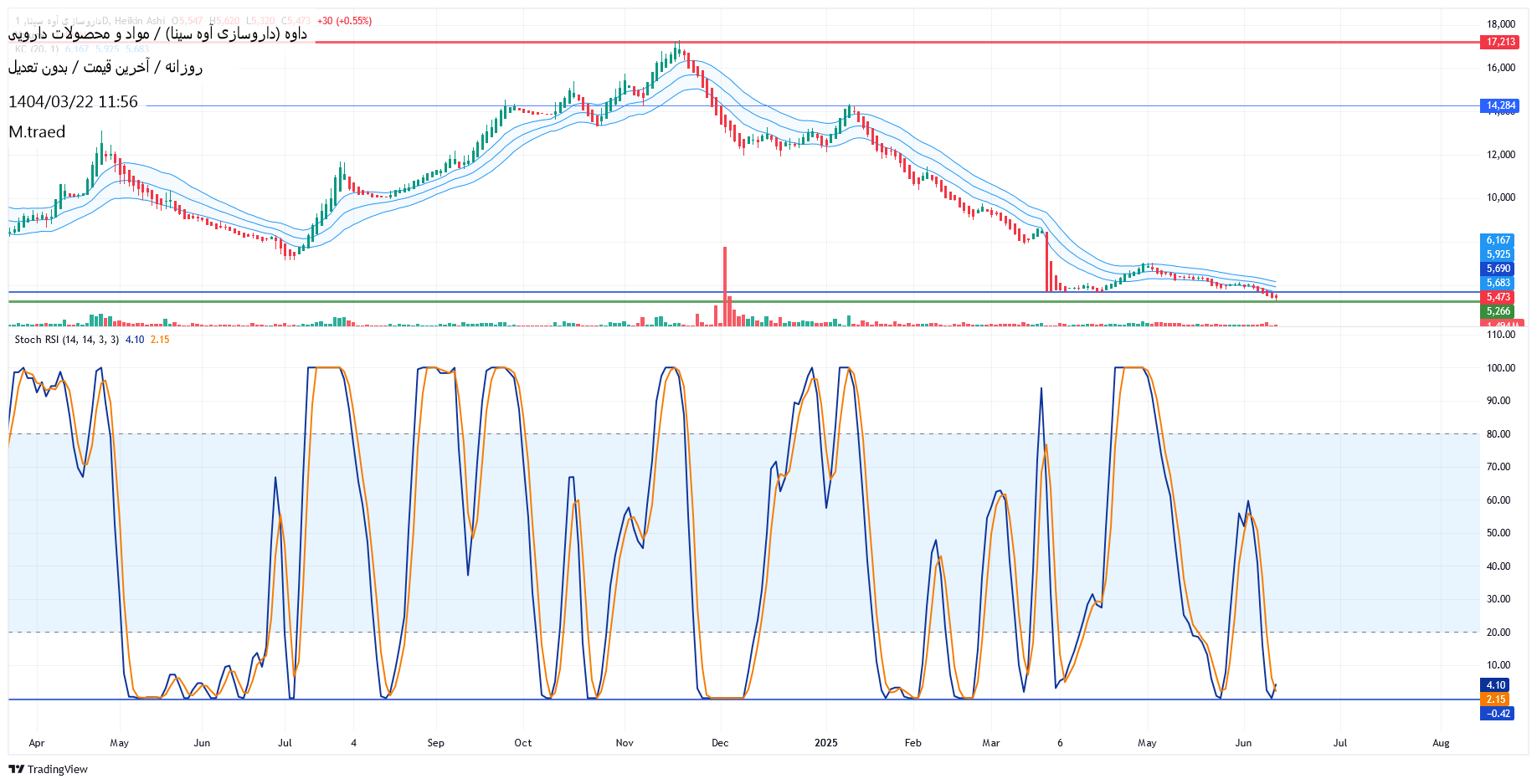
Task: Click the +30 (+0.55%) price change text
Action: [x=344, y=21]
